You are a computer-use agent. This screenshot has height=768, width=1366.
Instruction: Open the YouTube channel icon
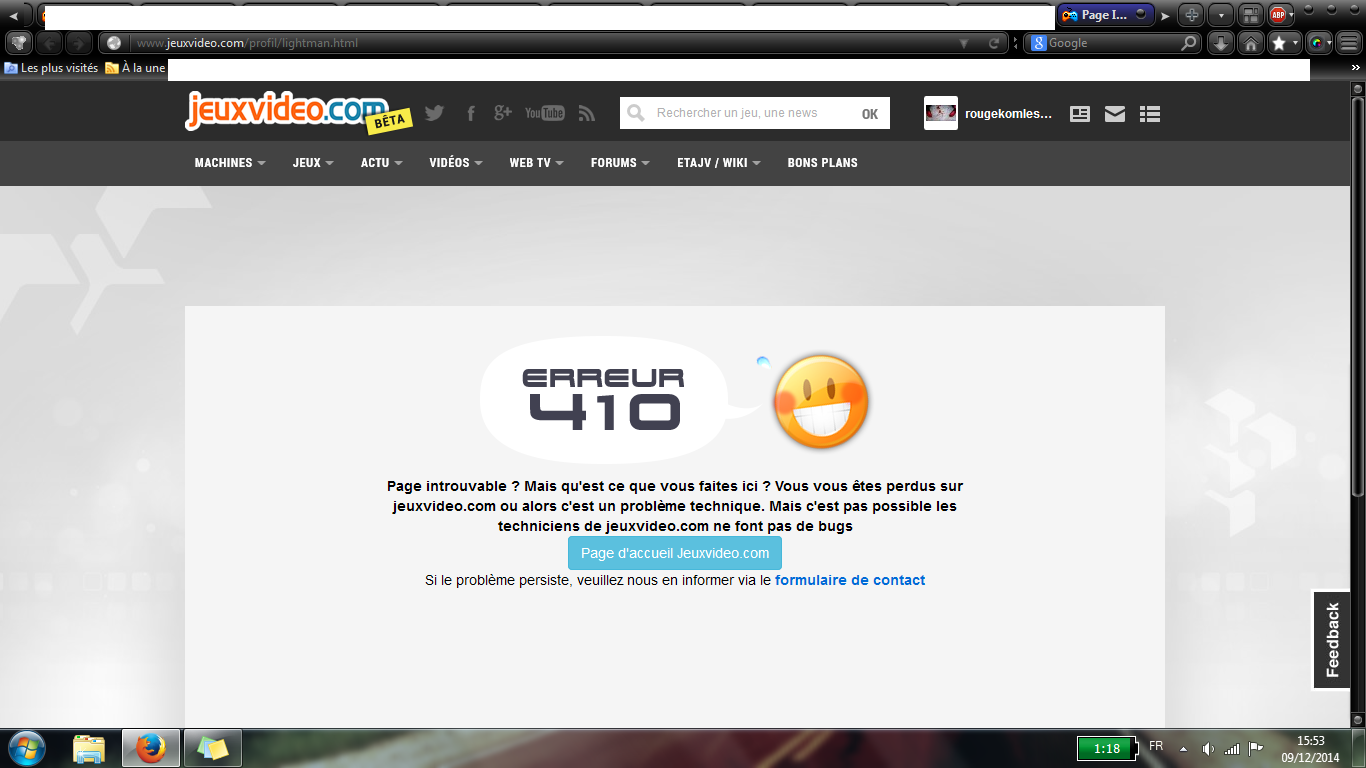click(x=545, y=113)
